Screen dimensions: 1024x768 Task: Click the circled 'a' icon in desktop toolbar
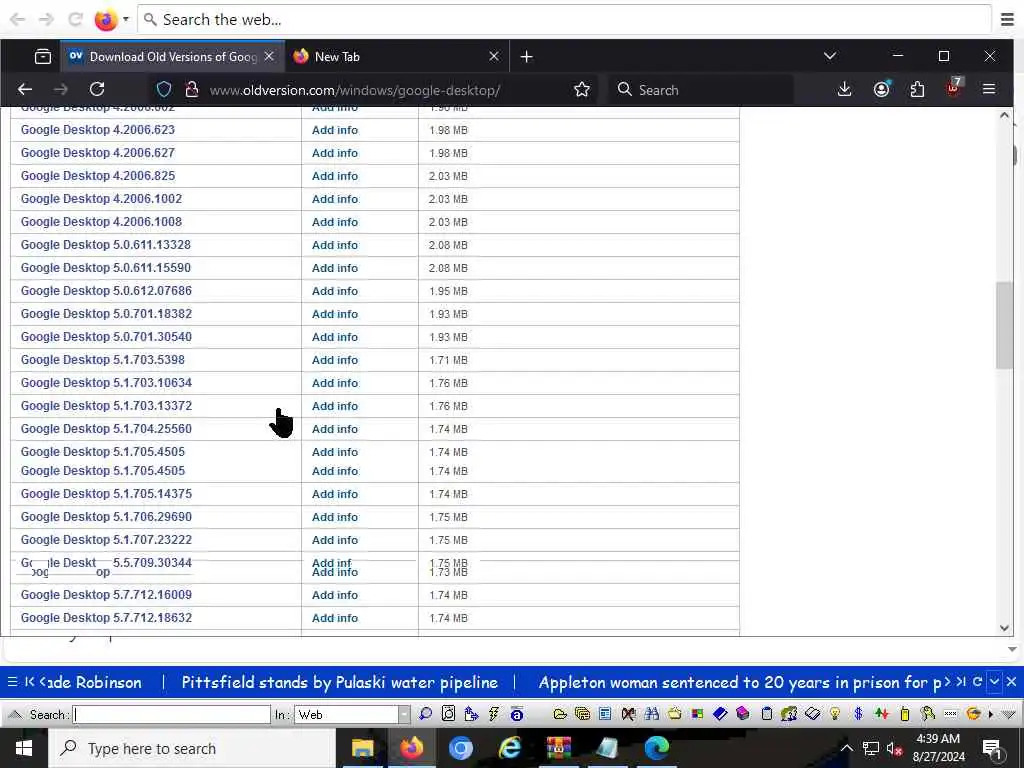coord(517,714)
